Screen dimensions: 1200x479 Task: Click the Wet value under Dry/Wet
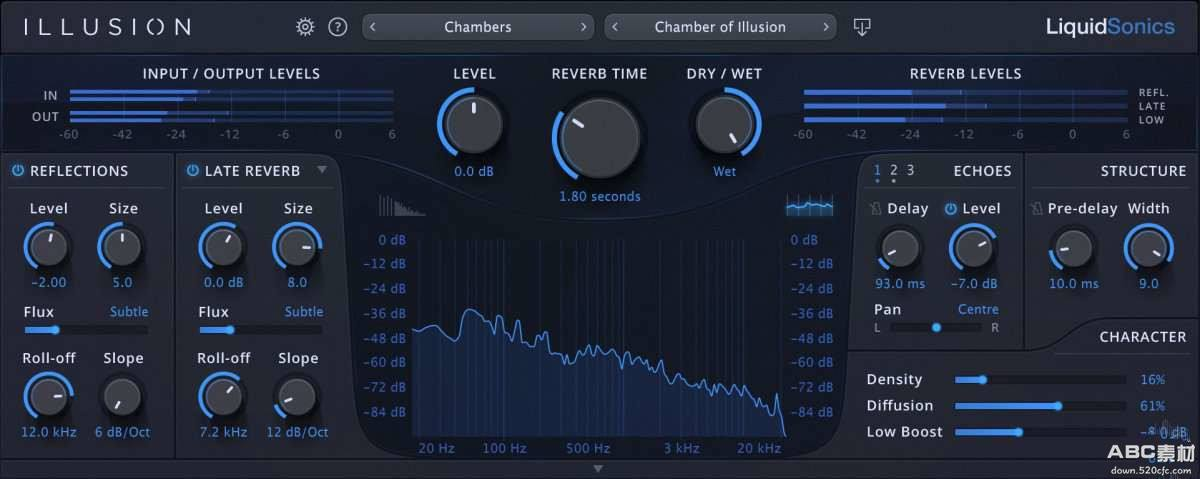point(724,172)
